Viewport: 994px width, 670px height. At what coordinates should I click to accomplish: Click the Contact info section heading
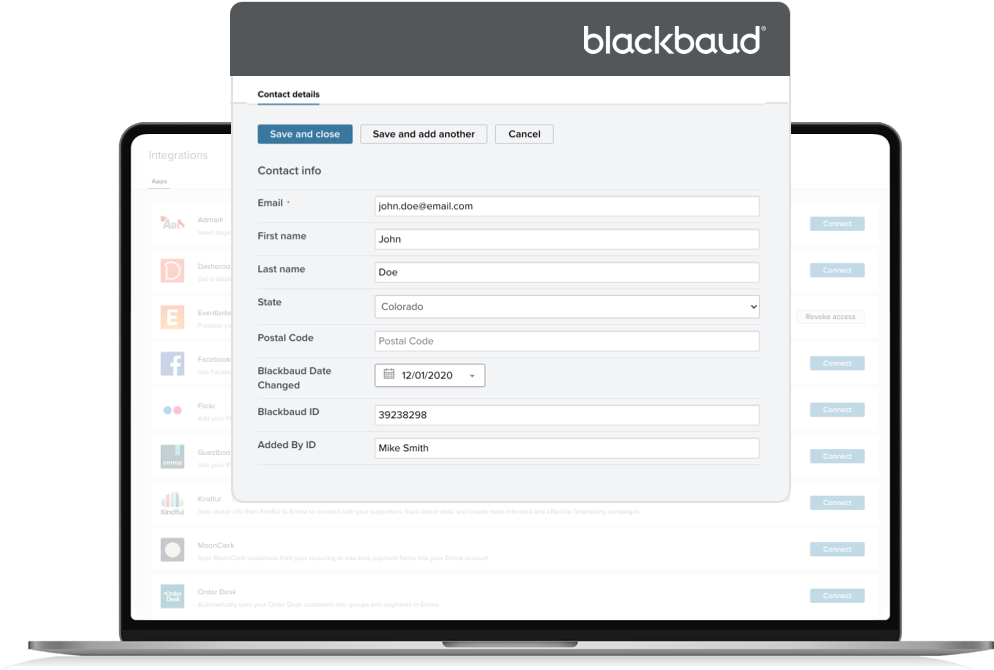[289, 171]
